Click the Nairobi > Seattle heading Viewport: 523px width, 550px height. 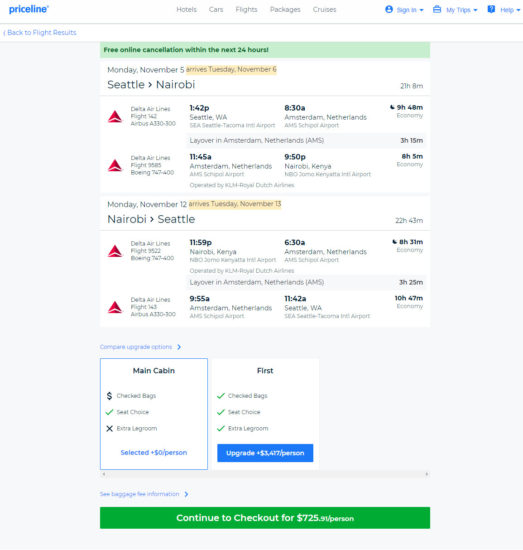[151, 219]
